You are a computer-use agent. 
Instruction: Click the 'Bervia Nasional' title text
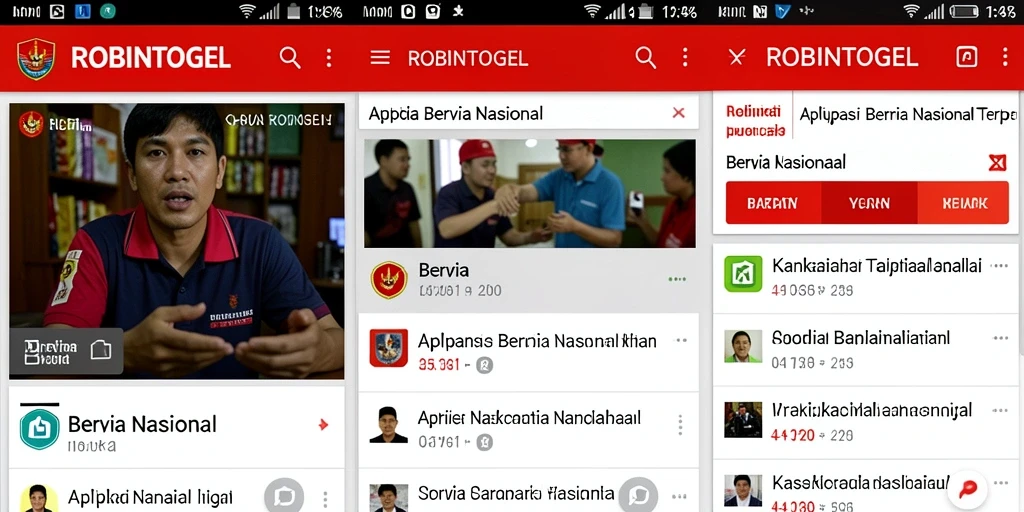click(142, 424)
